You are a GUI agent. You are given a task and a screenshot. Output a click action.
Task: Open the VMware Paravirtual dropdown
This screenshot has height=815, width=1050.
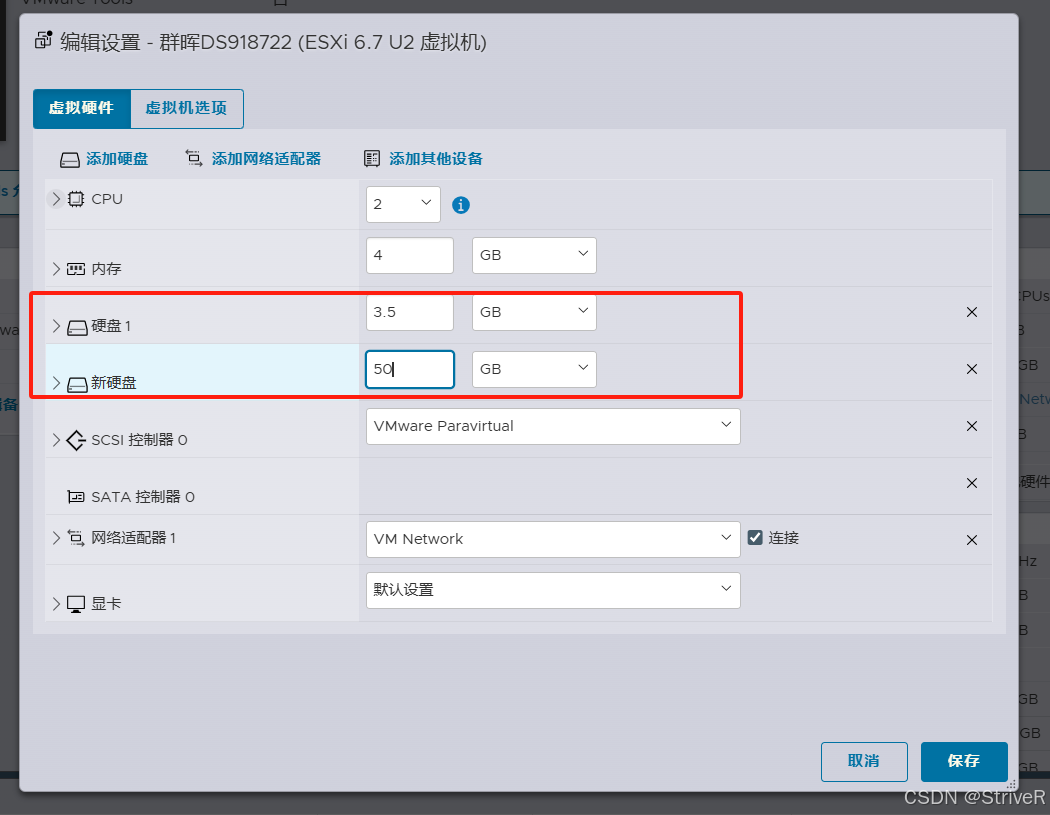pyautogui.click(x=553, y=426)
